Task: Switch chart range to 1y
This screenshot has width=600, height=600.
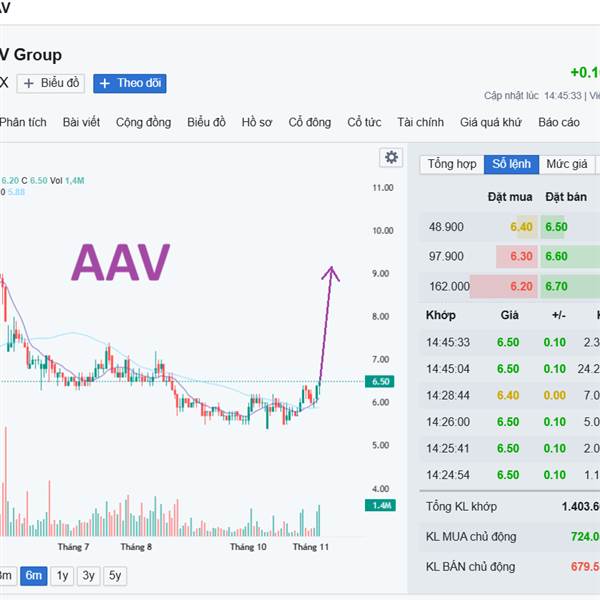Action: pos(62,575)
